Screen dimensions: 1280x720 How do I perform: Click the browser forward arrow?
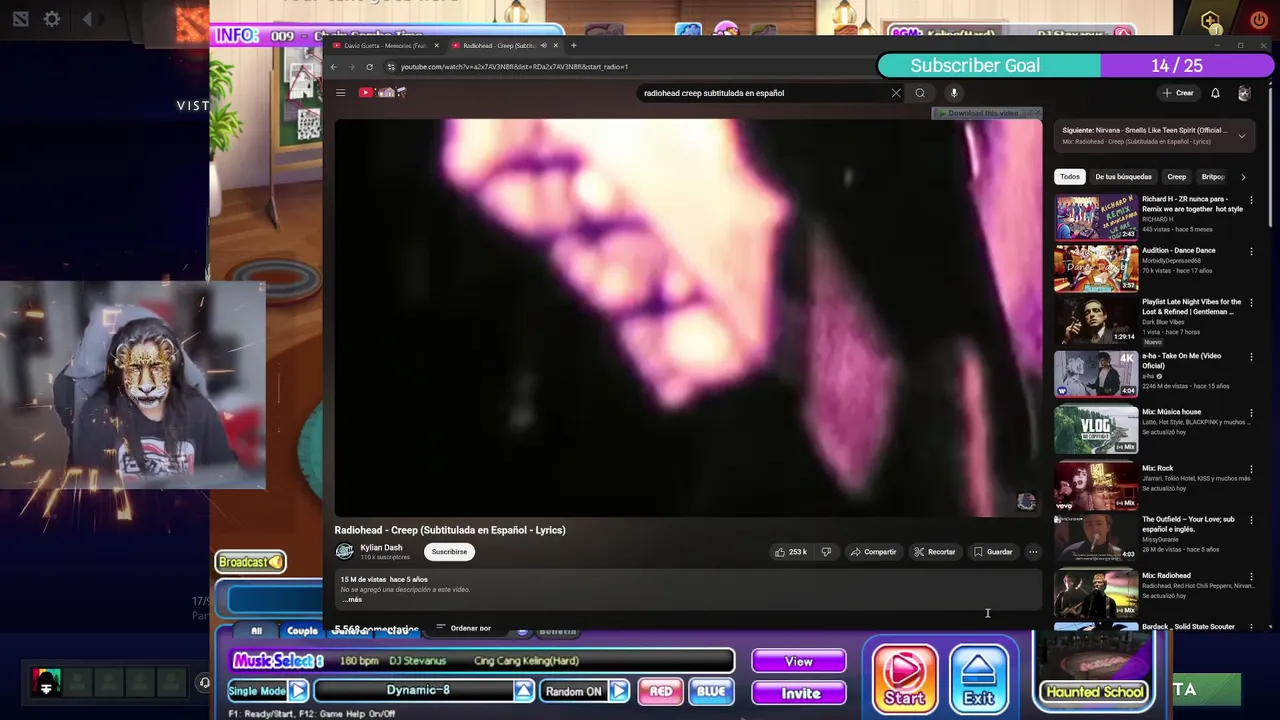click(351, 67)
